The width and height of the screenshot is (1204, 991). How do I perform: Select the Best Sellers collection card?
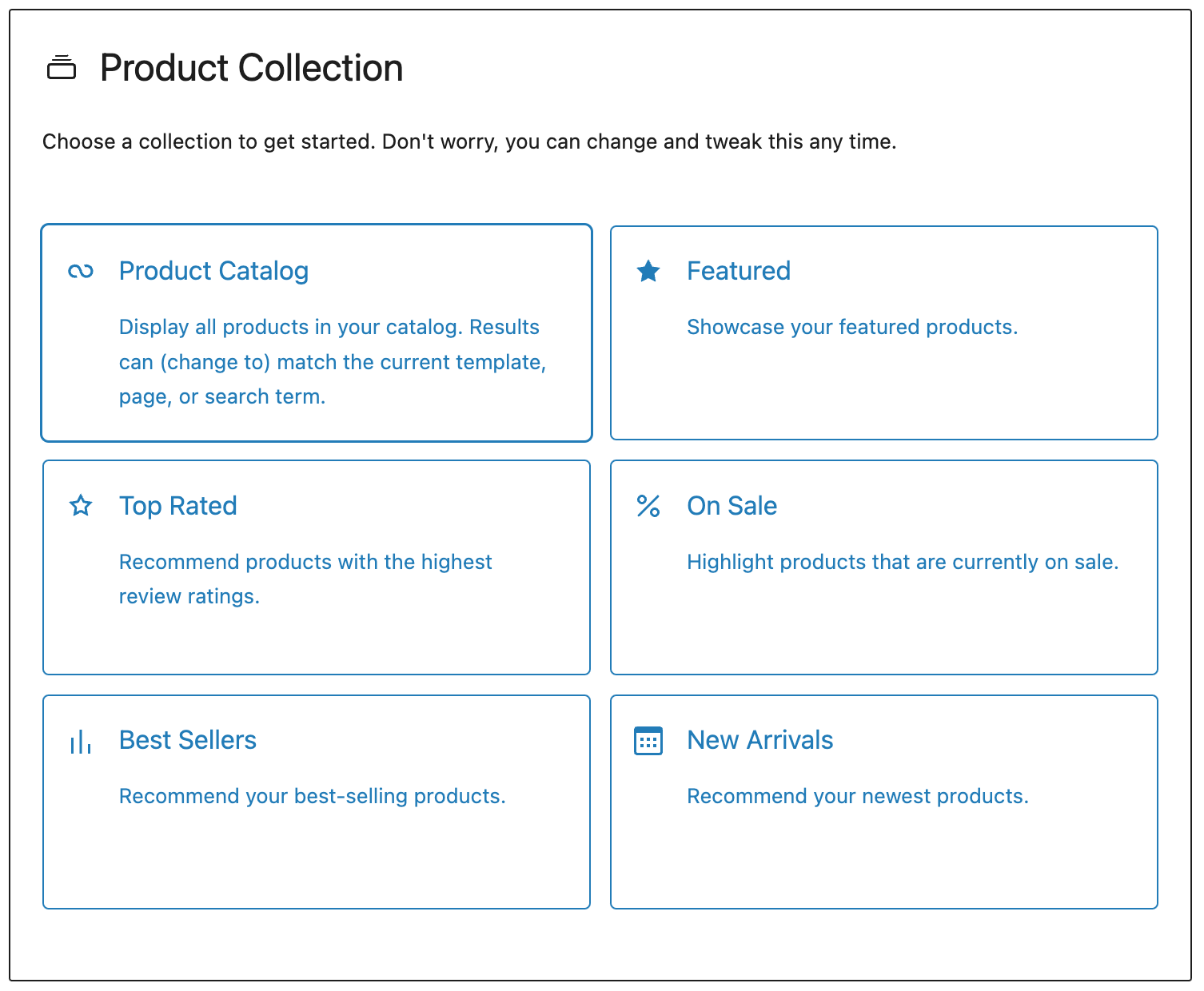tap(317, 801)
